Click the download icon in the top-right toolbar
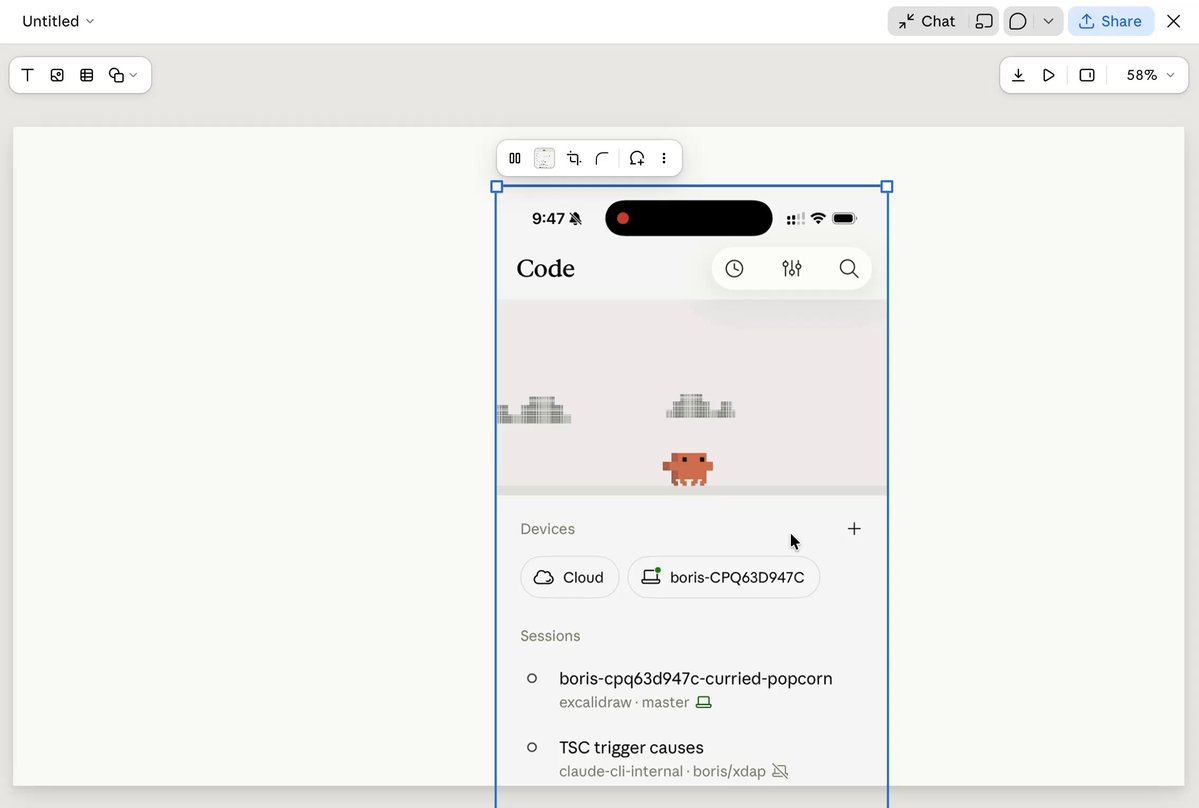 [1019, 75]
